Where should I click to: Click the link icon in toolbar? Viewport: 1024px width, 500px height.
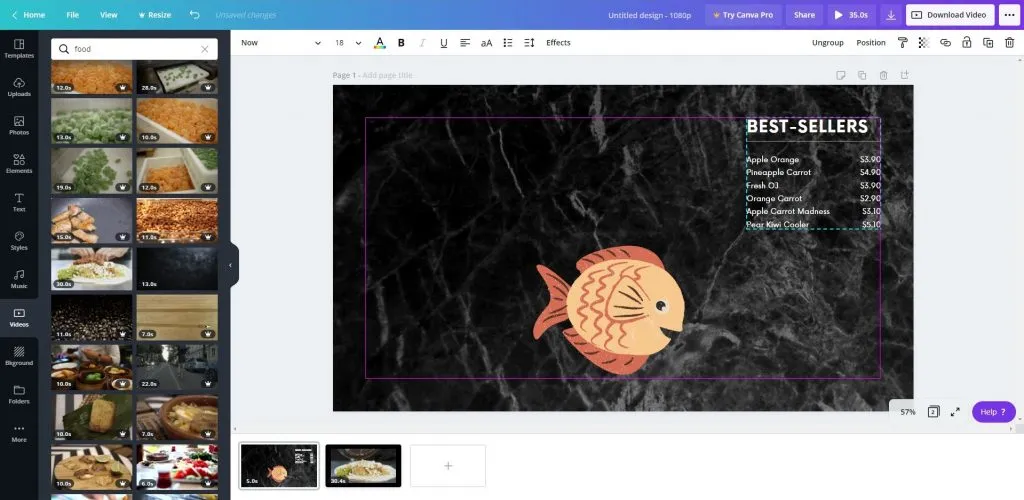pyautogui.click(x=945, y=42)
